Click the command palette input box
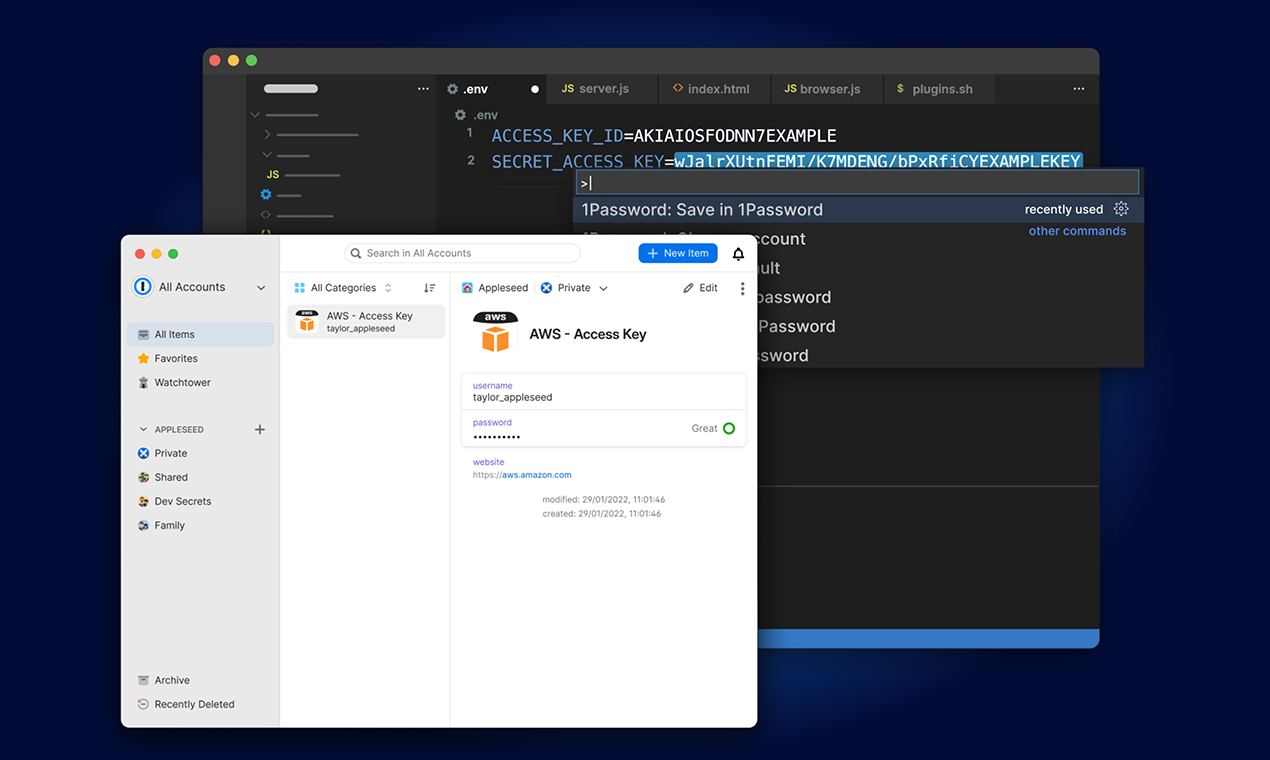1270x760 pixels. click(858, 182)
